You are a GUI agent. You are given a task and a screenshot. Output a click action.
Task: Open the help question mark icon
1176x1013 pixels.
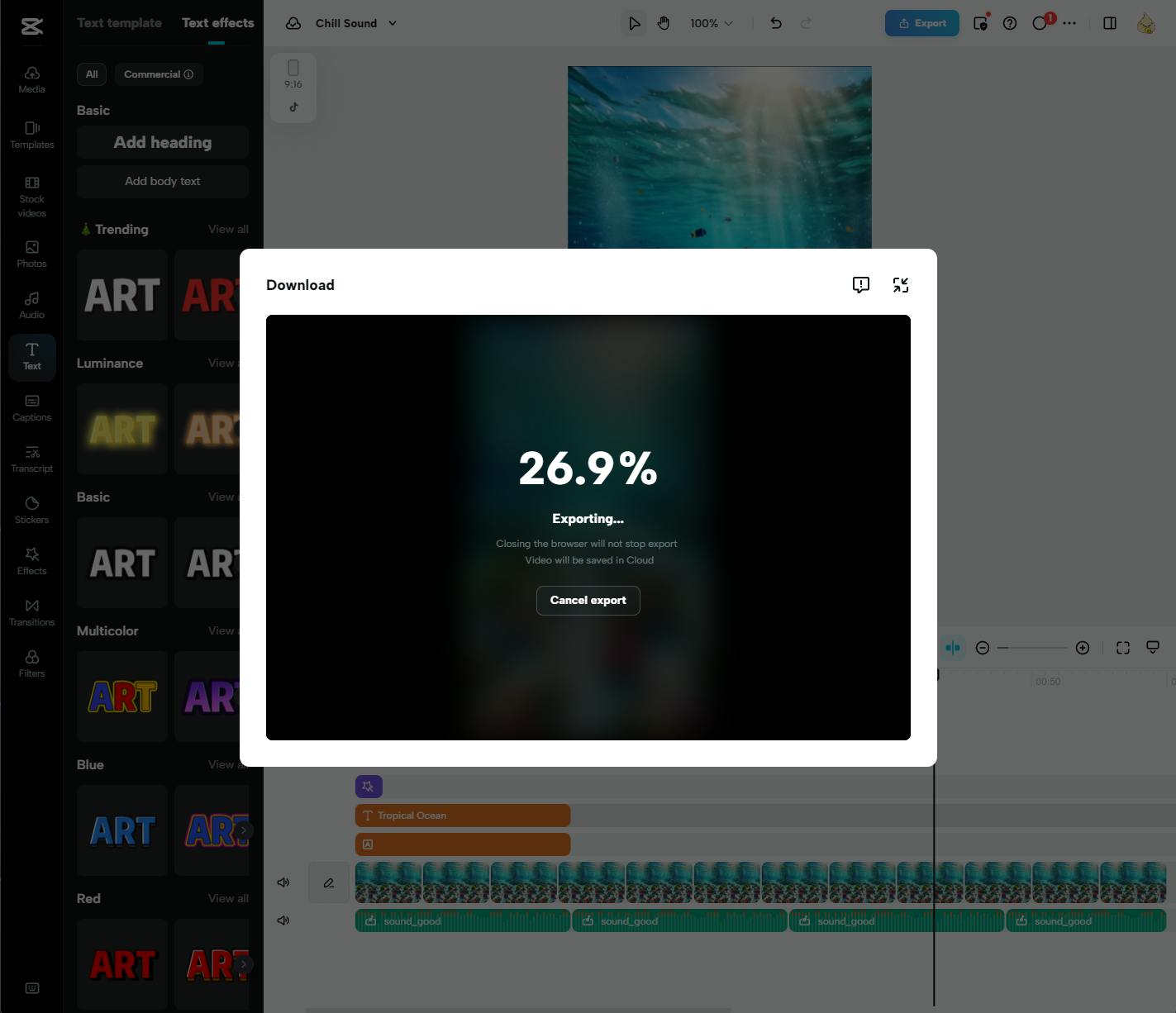1010,23
